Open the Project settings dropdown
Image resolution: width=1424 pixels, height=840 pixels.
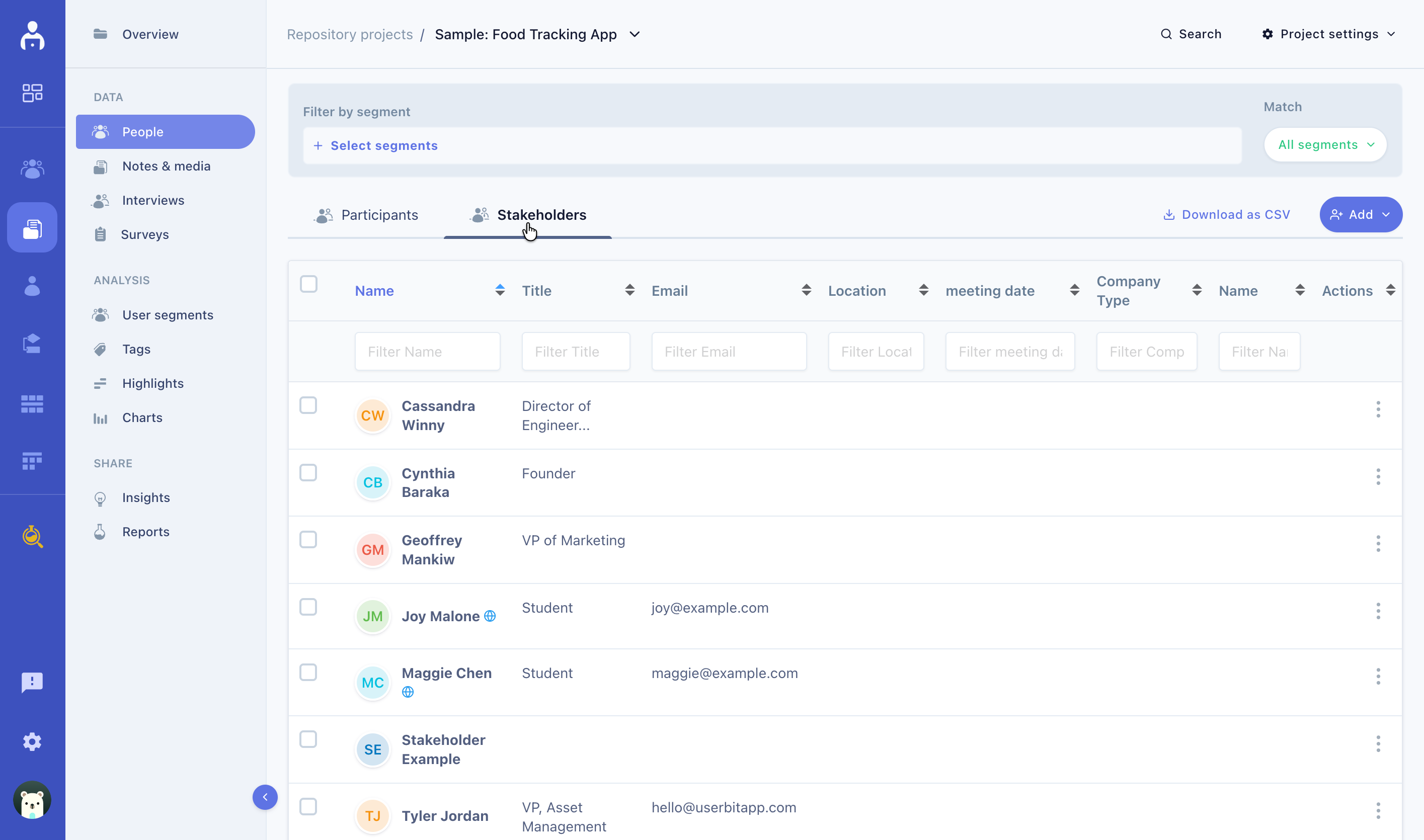click(x=1329, y=34)
